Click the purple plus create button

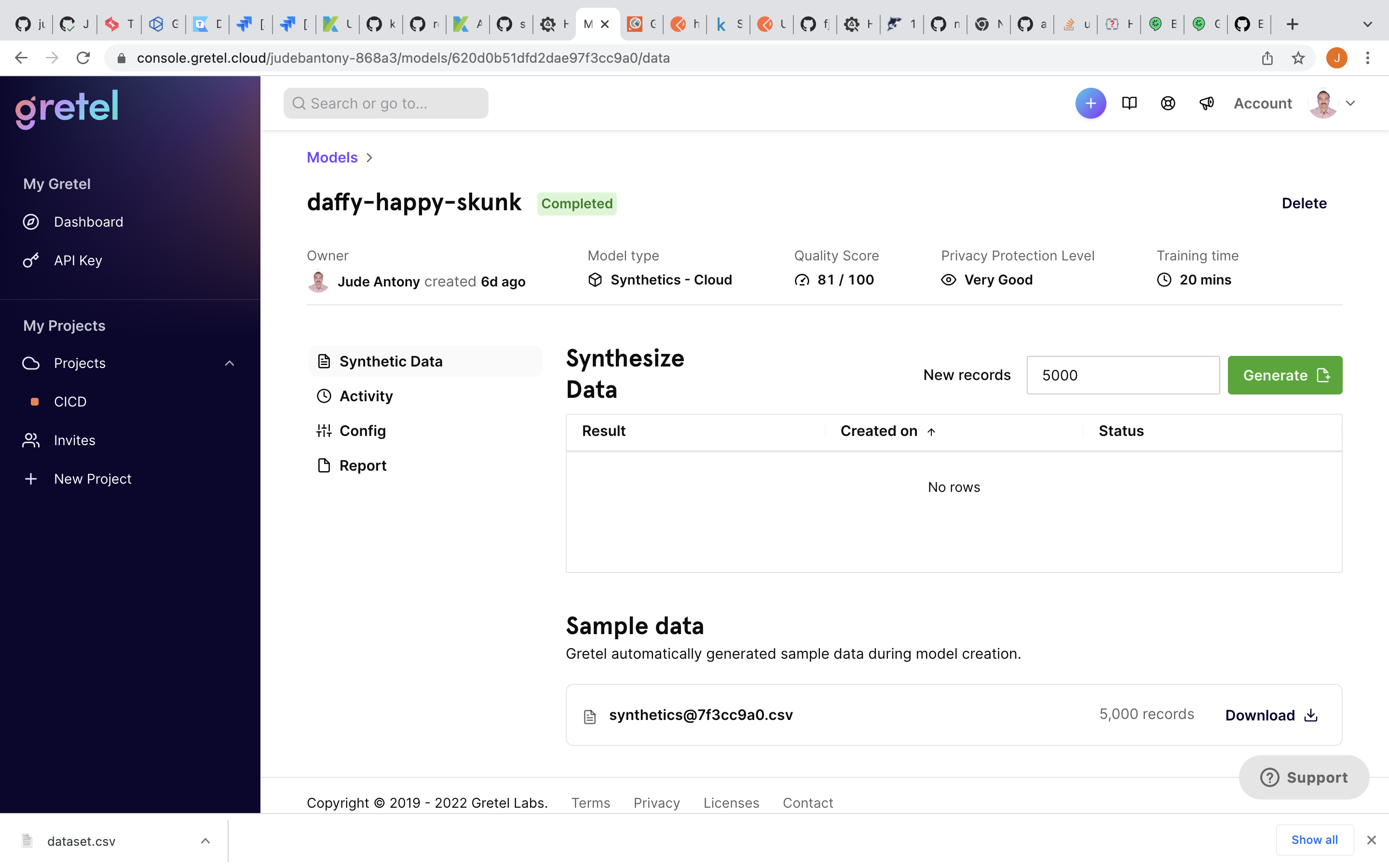pos(1090,103)
